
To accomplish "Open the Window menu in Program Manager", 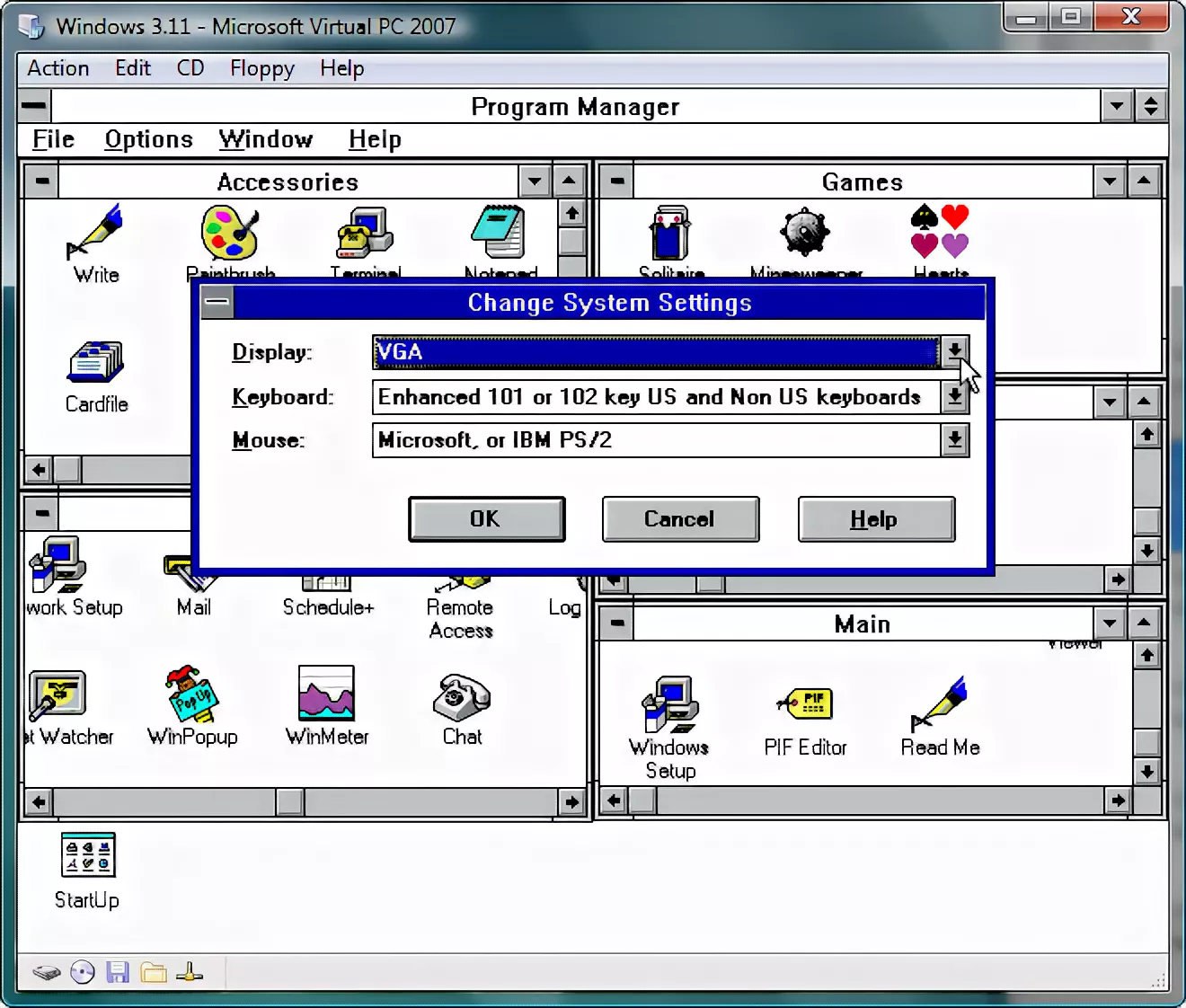I will [x=266, y=139].
